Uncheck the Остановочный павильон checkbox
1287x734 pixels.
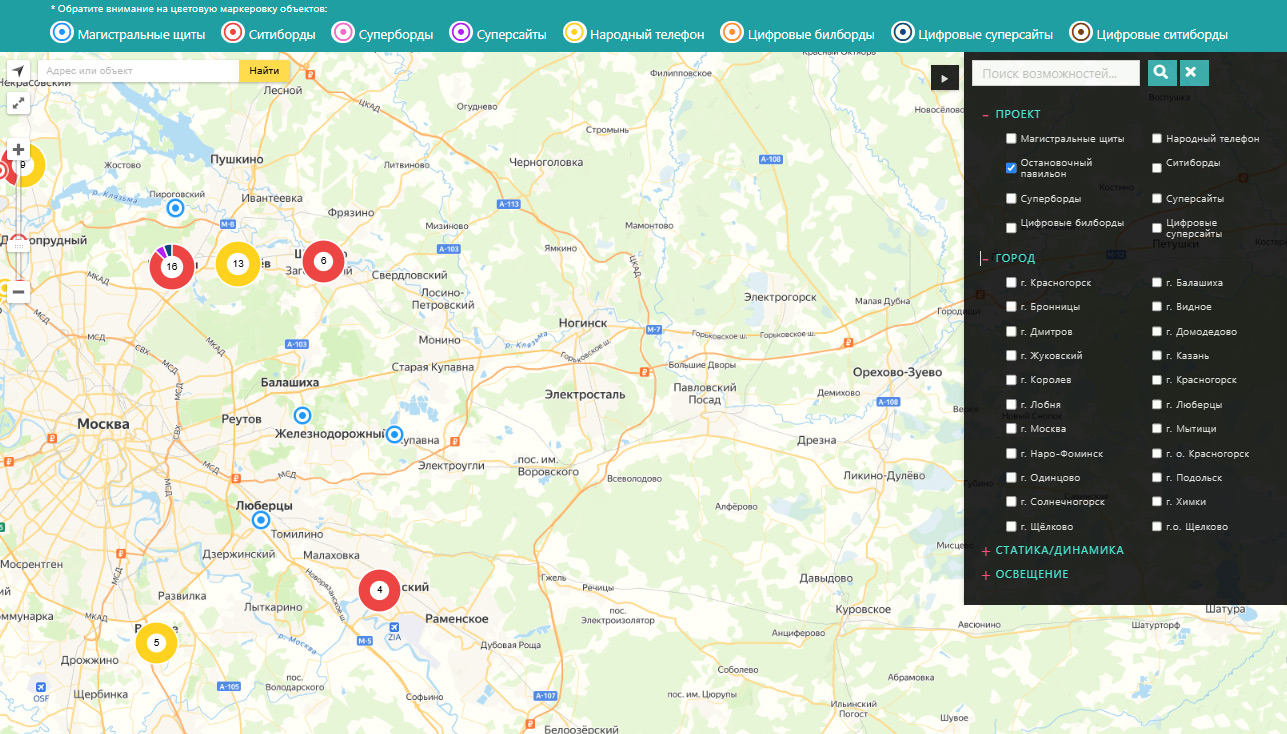coord(1011,168)
